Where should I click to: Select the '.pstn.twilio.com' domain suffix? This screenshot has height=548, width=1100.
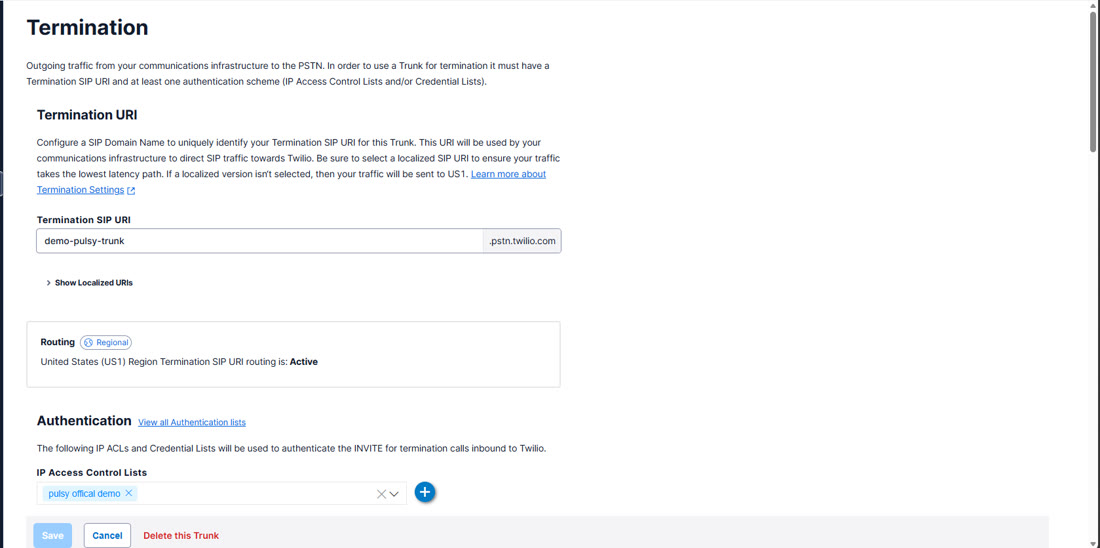point(522,241)
